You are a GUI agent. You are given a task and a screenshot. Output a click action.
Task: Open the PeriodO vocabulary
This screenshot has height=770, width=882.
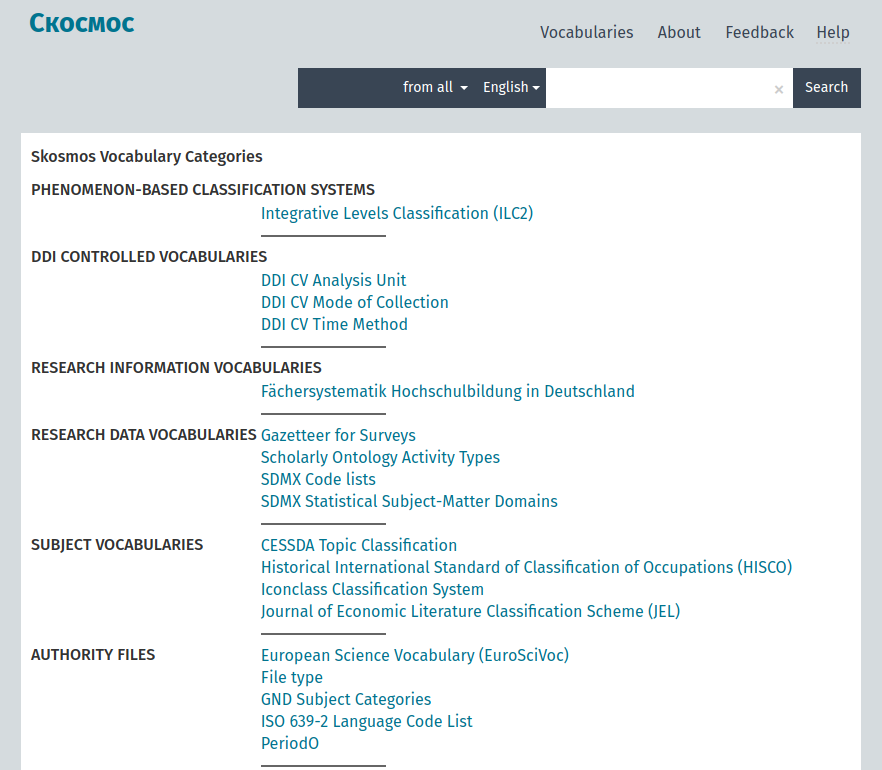290,743
